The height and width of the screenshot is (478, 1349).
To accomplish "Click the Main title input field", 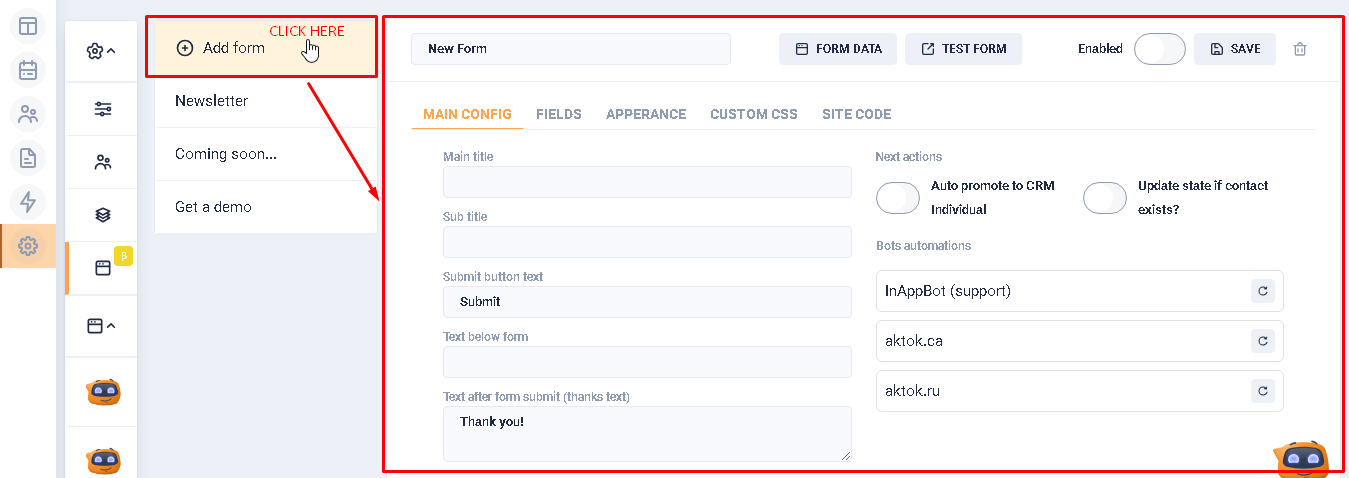I will [x=647, y=182].
